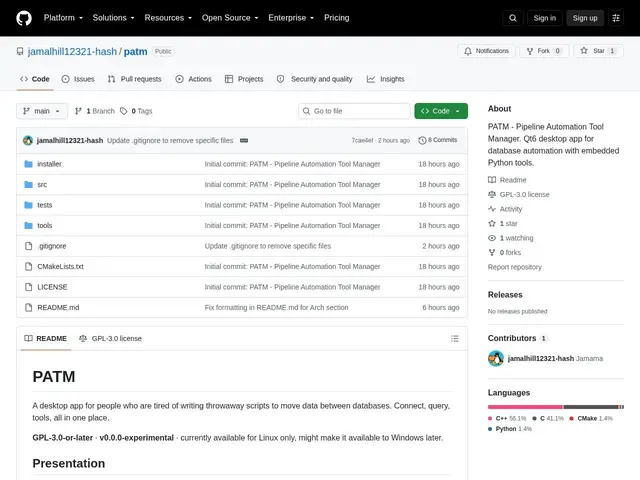Click the pink C++ segment of language bar

click(x=525, y=407)
